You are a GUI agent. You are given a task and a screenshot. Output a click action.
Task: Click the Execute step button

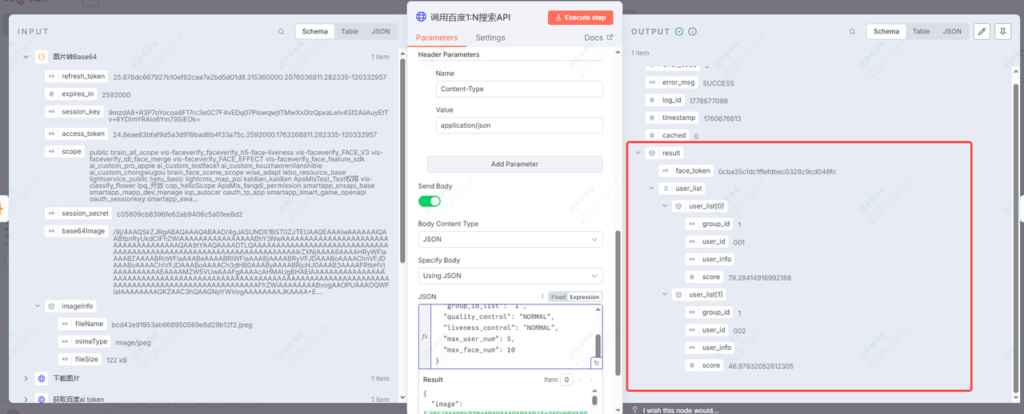coord(580,17)
